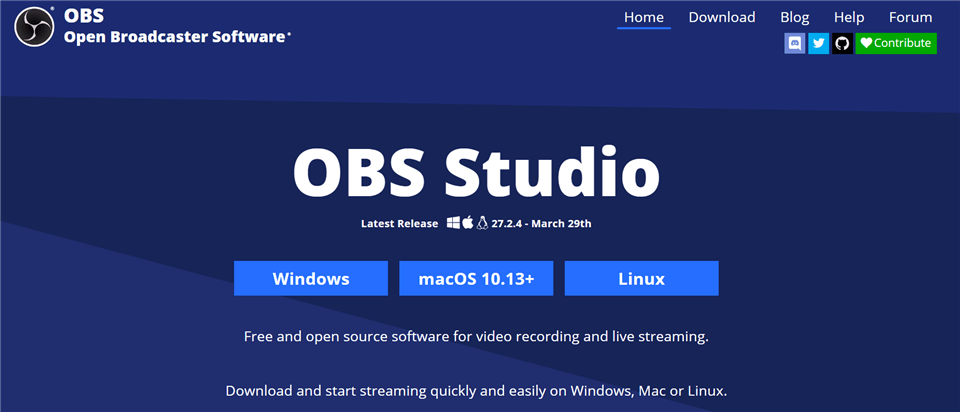Click the Apple logo beside Latest Release
The height and width of the screenshot is (412, 960).
468,223
